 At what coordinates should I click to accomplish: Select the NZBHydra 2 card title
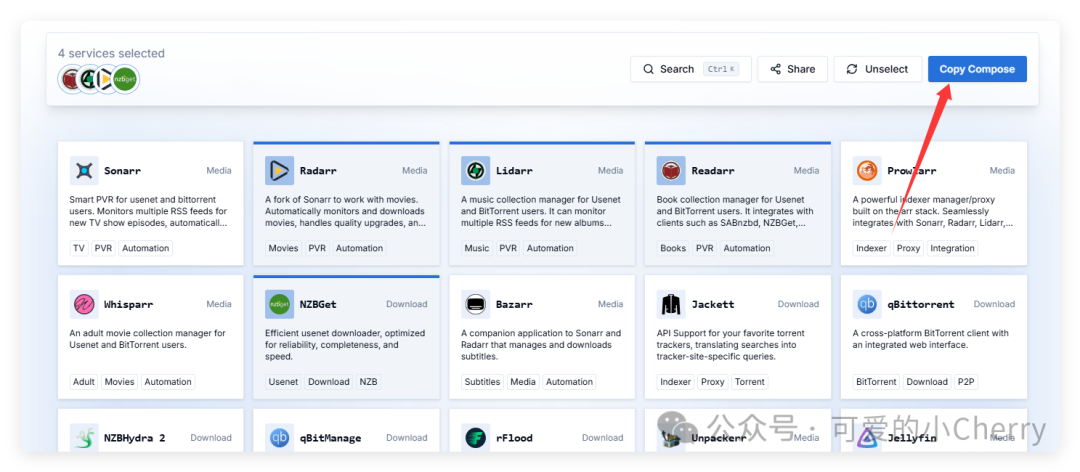click(134, 438)
